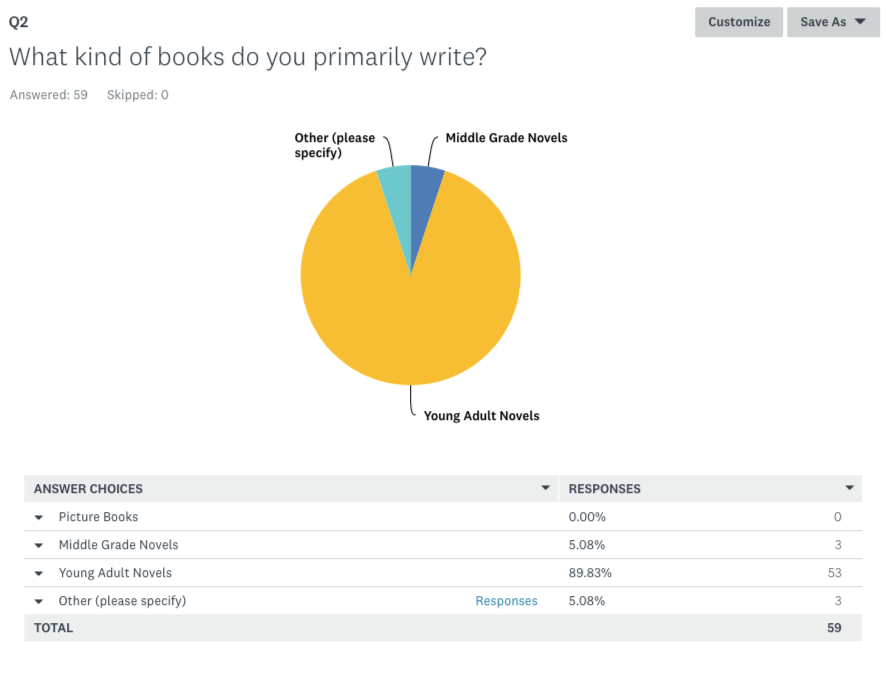Expand the Other (please specify) row arrow
The height and width of the screenshot is (675, 886).
tap(38, 602)
